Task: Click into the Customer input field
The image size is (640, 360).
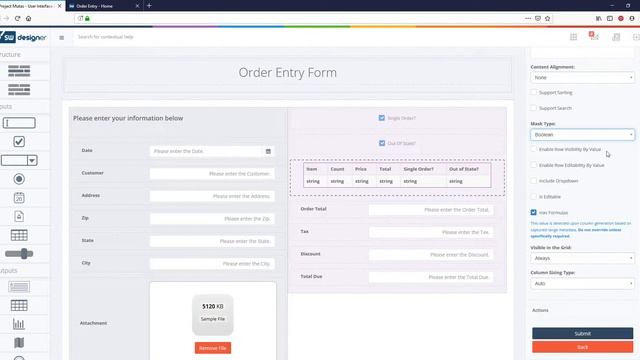Action: click(212, 174)
